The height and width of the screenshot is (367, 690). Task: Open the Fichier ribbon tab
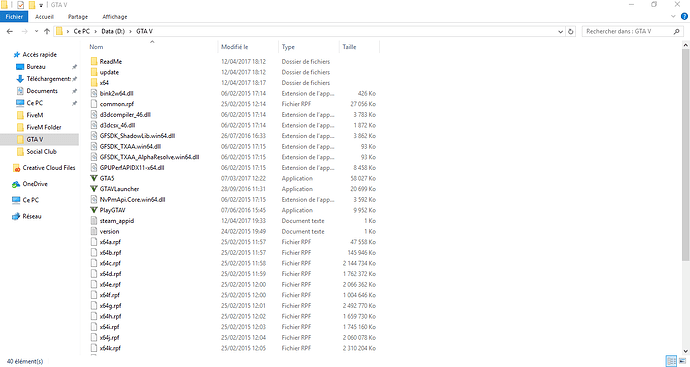(x=14, y=17)
